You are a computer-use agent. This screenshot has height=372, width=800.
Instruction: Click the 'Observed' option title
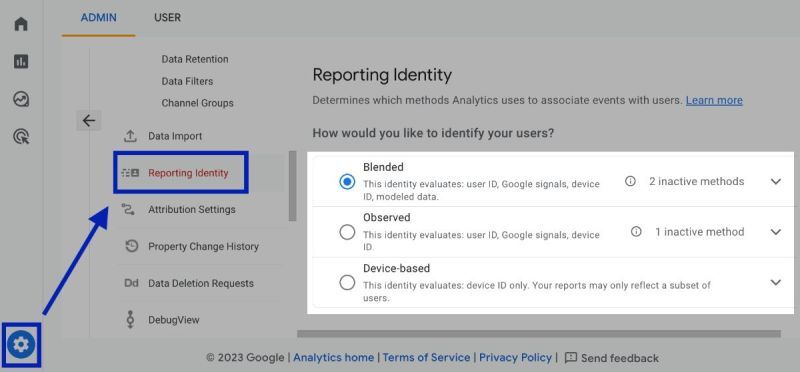(x=387, y=217)
